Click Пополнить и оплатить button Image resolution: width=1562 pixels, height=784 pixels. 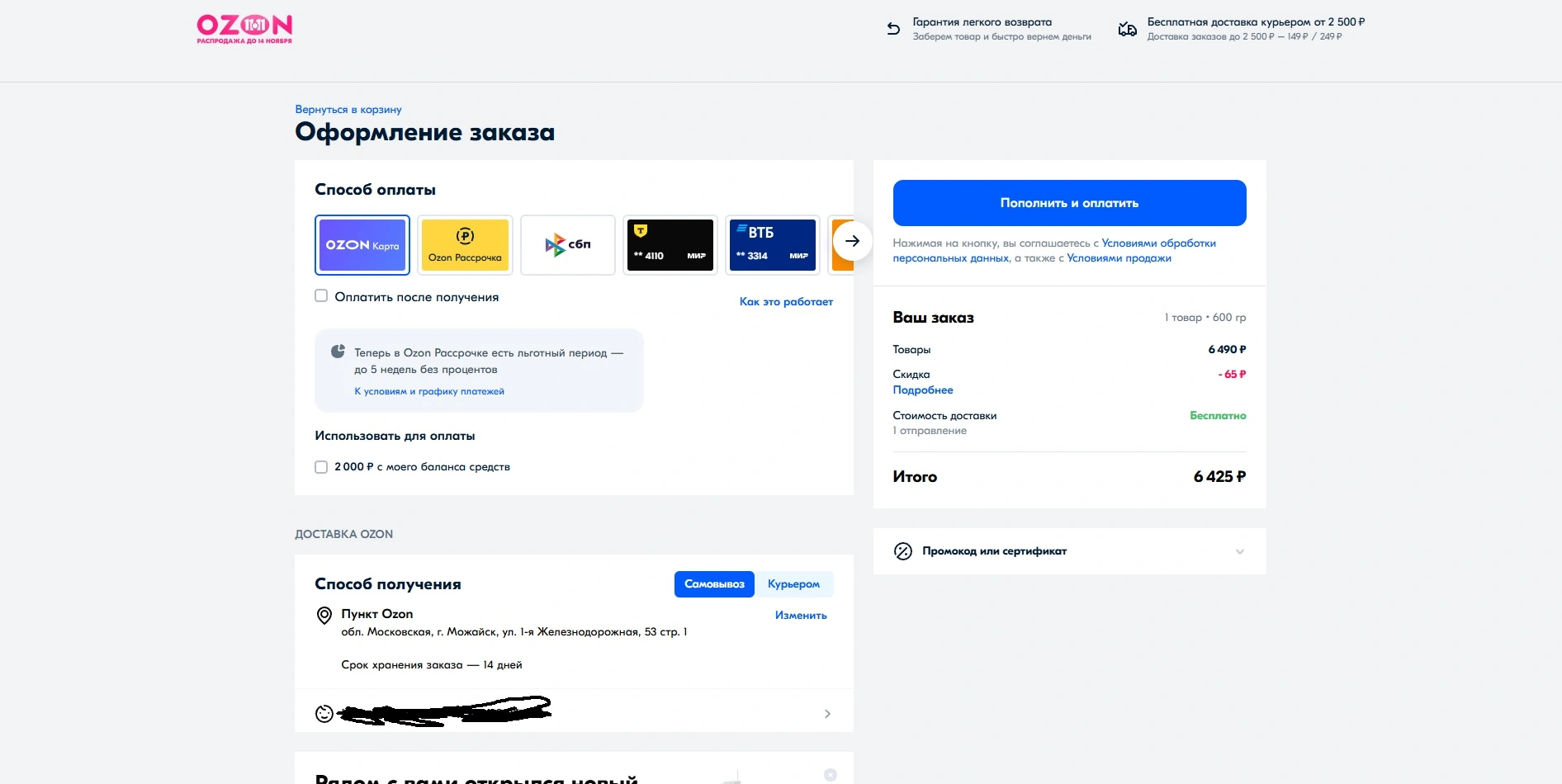click(1069, 203)
